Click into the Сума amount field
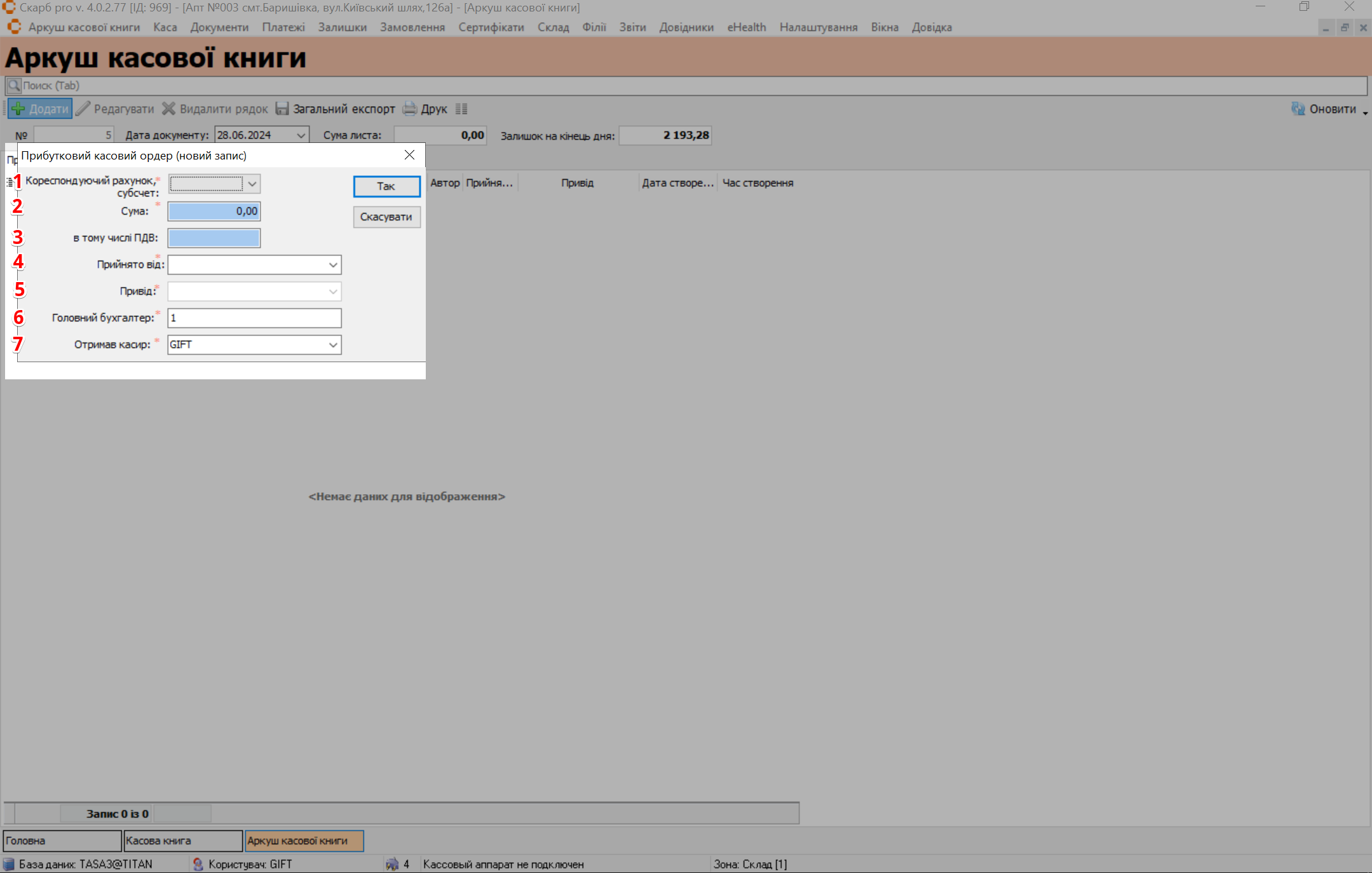 pos(214,212)
